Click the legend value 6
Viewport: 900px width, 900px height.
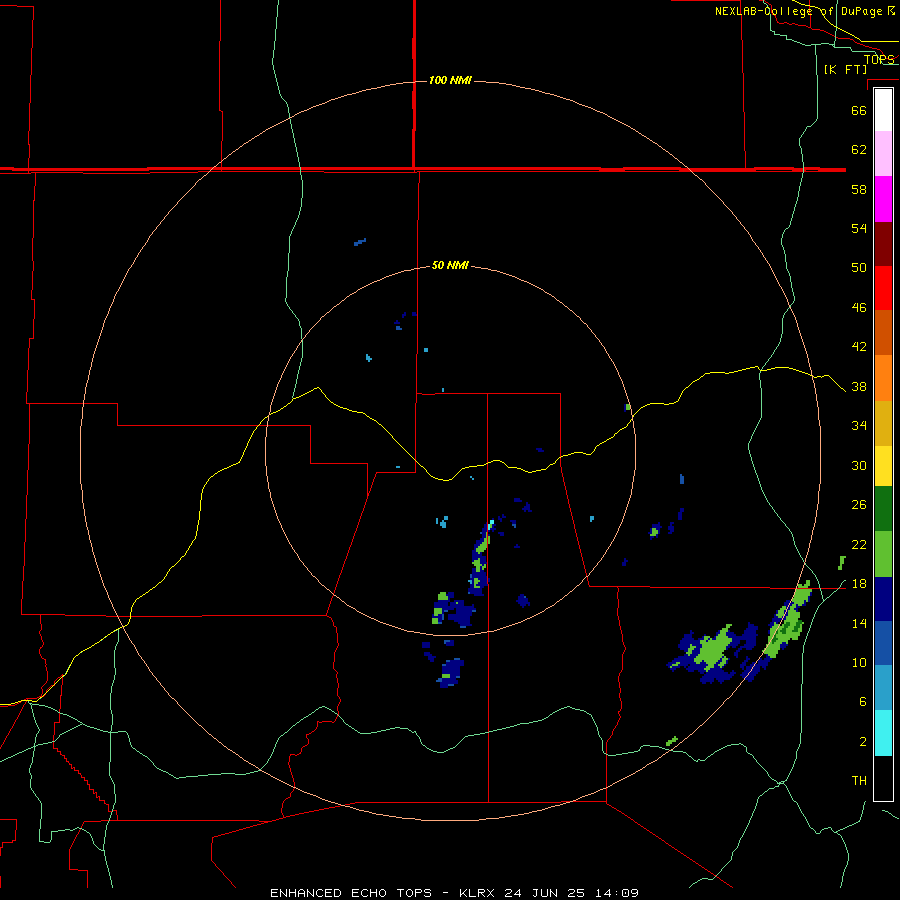[x=863, y=702]
